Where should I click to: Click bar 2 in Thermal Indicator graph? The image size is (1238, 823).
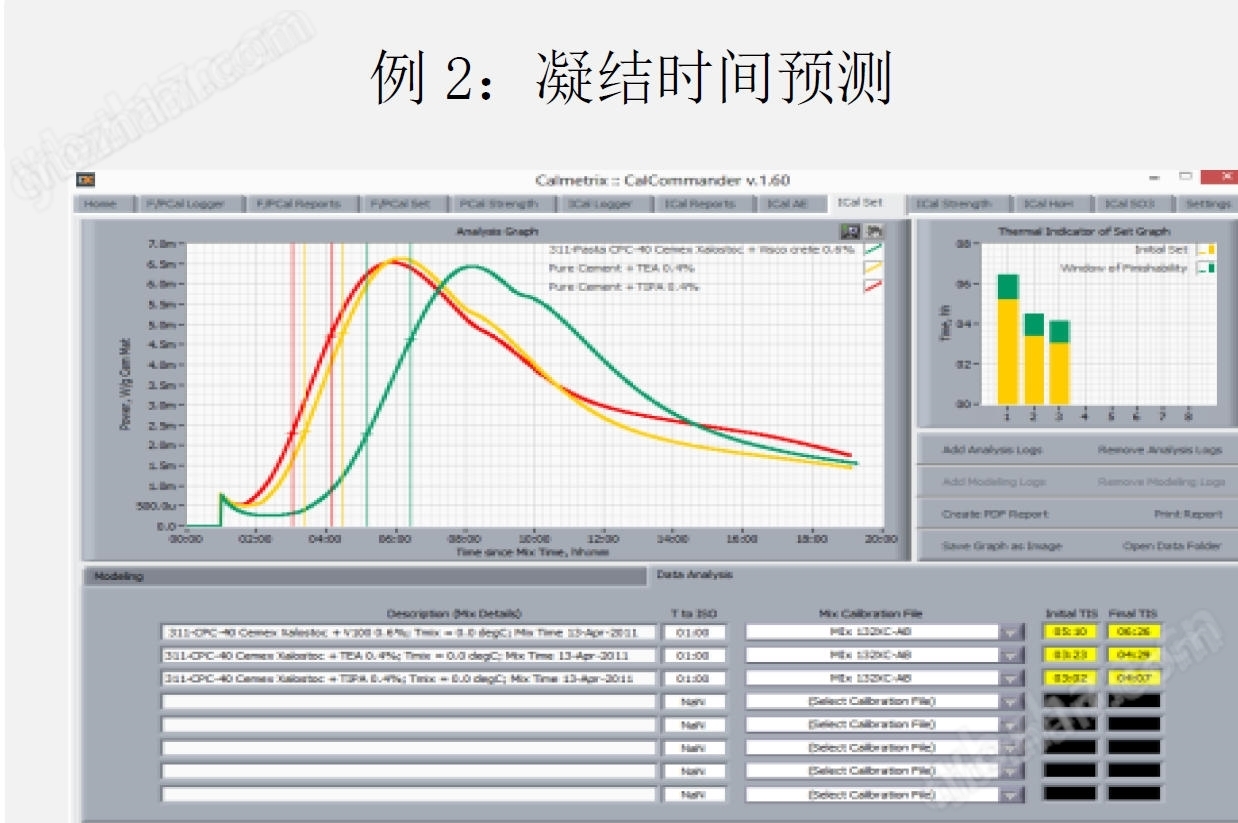1034,359
